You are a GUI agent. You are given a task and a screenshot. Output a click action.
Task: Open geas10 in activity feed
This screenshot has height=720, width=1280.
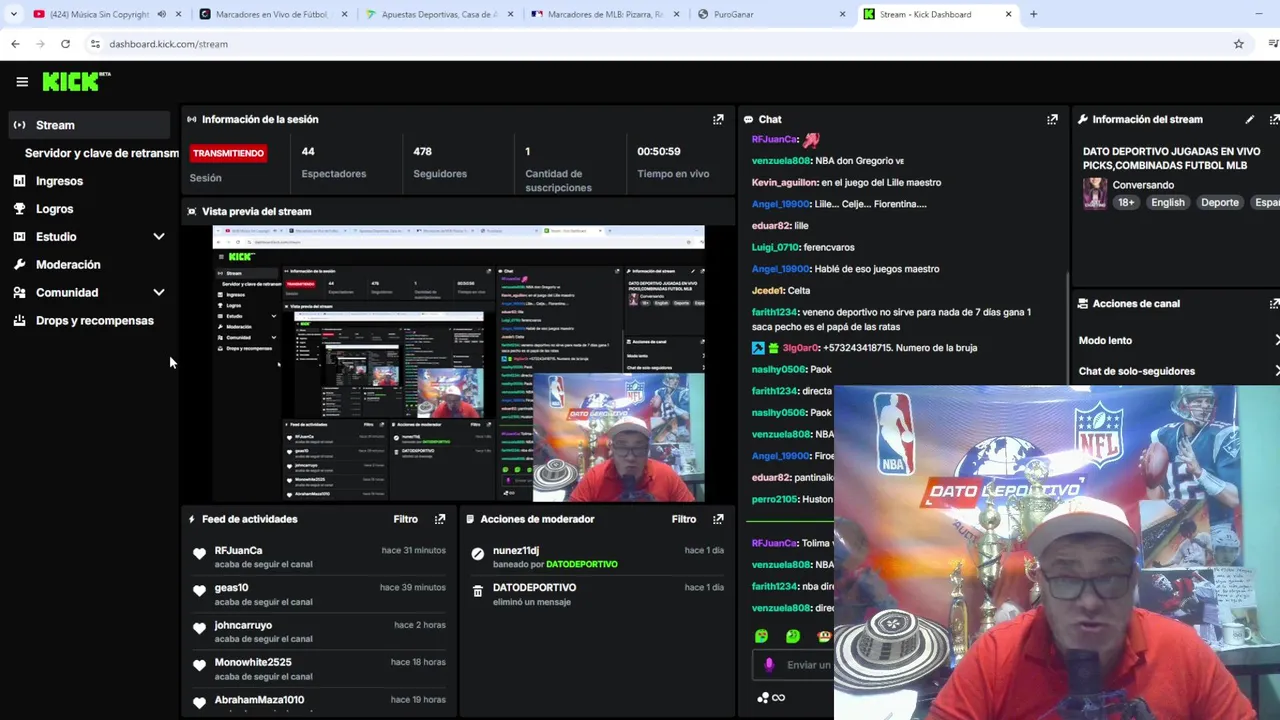click(x=231, y=588)
